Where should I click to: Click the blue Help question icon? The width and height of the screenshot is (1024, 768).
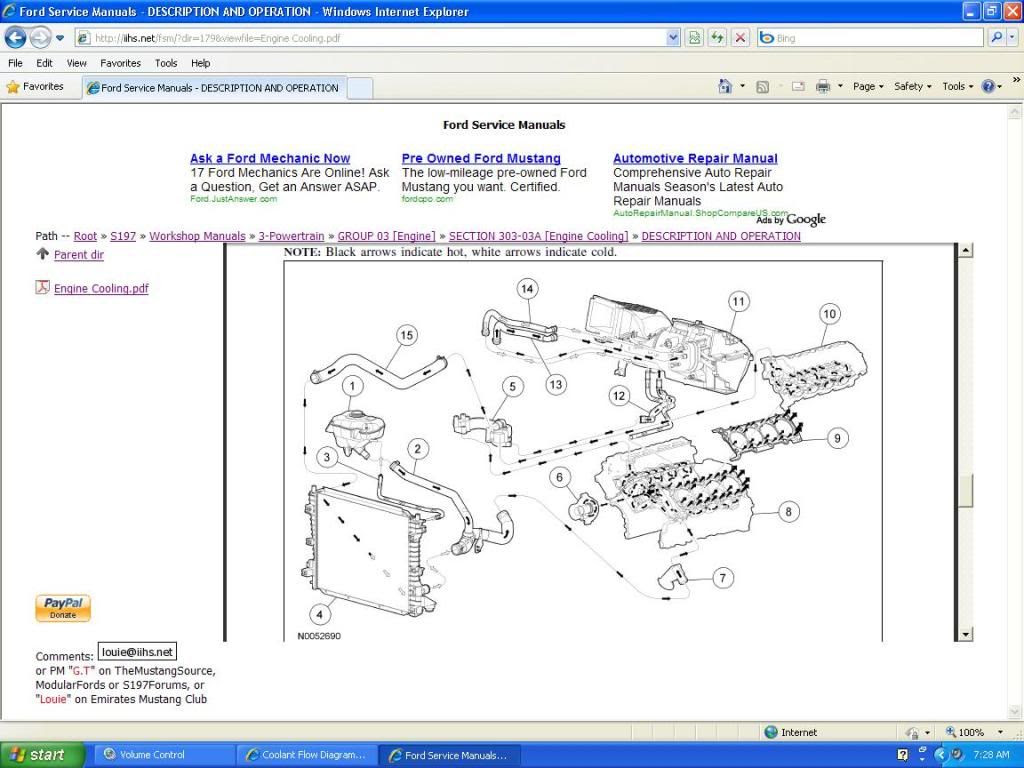coord(988,86)
